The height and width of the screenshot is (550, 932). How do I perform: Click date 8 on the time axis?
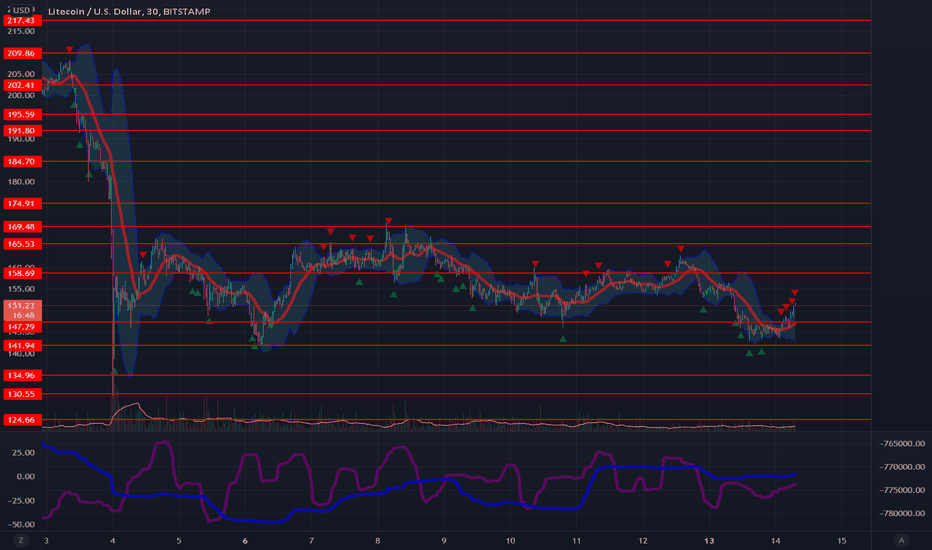click(x=377, y=540)
